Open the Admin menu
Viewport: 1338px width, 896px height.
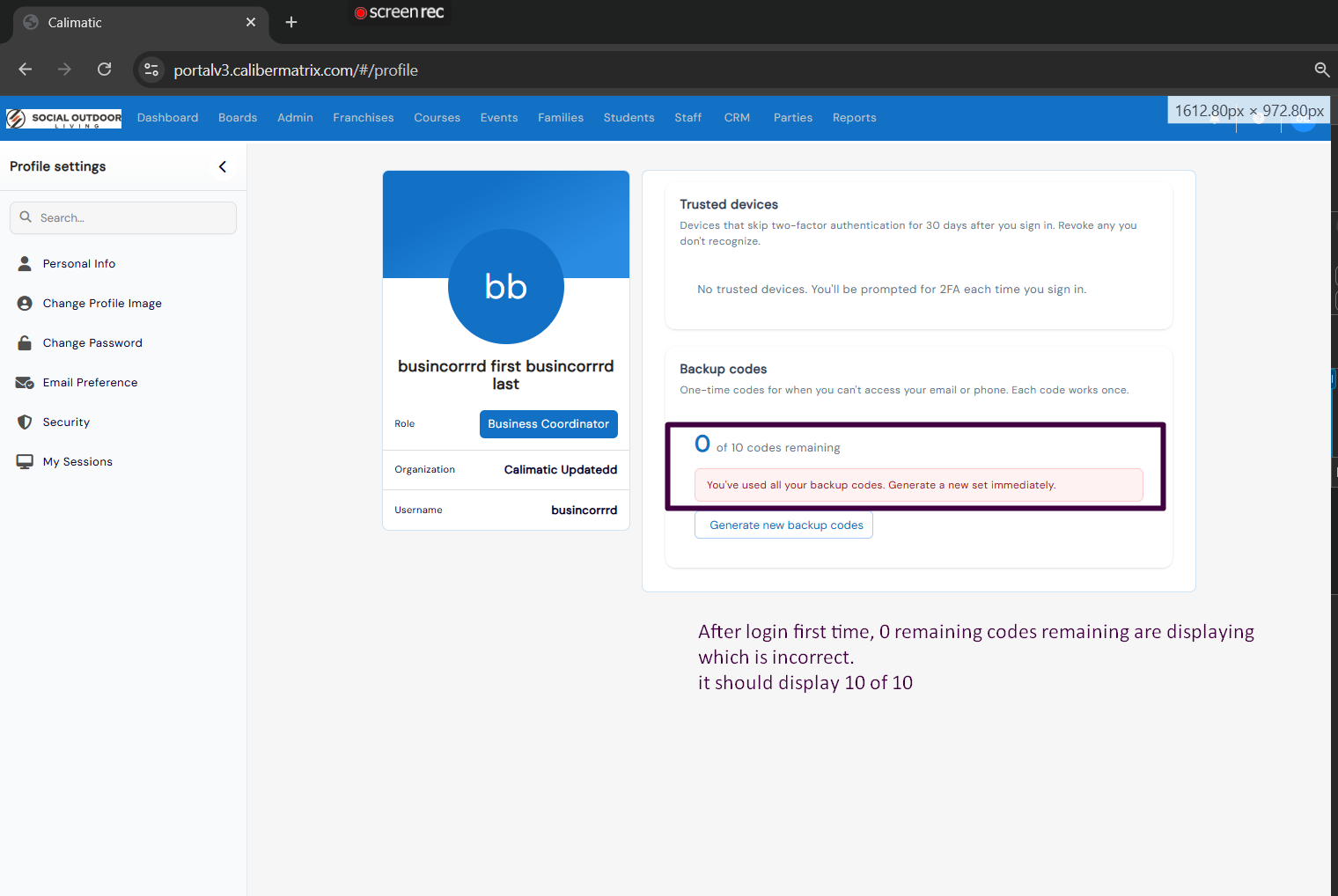coord(295,118)
